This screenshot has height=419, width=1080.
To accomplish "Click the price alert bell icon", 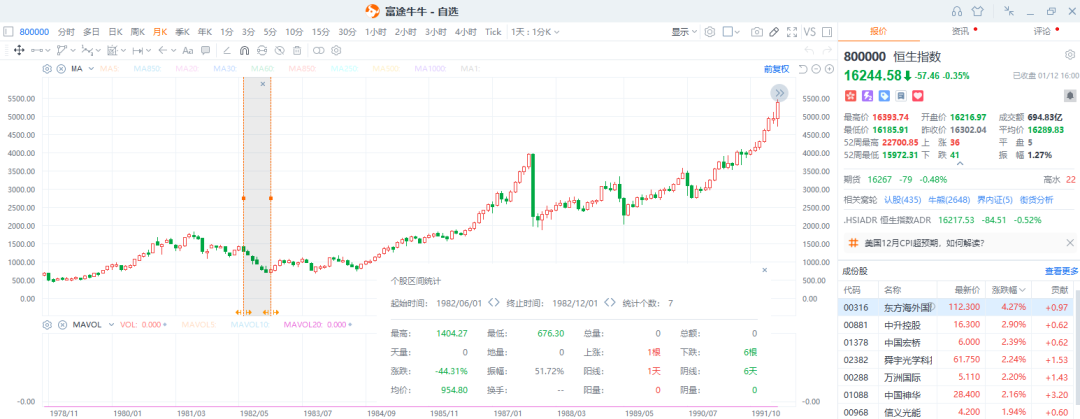I will click(1070, 95).
